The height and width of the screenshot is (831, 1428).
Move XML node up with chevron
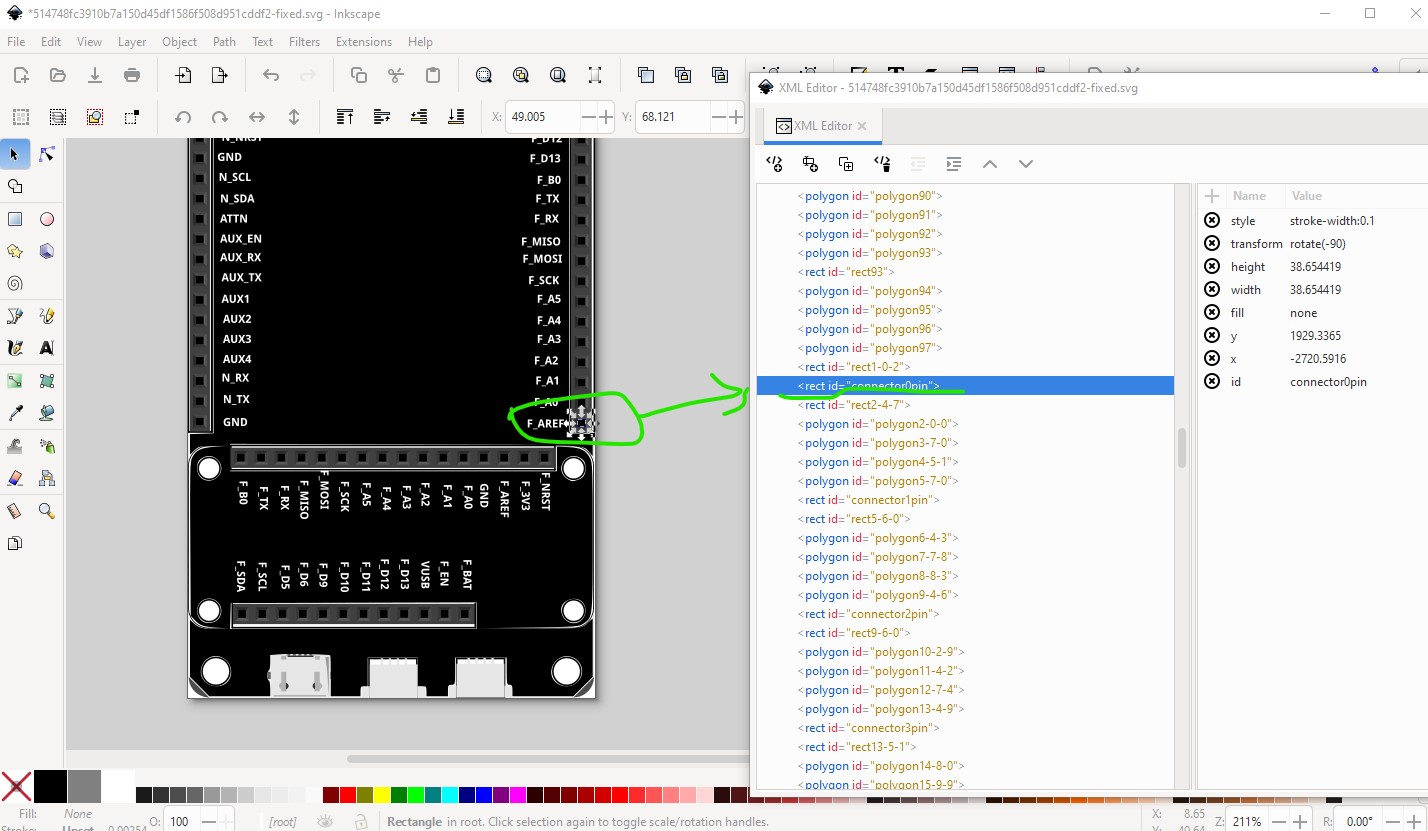(990, 164)
